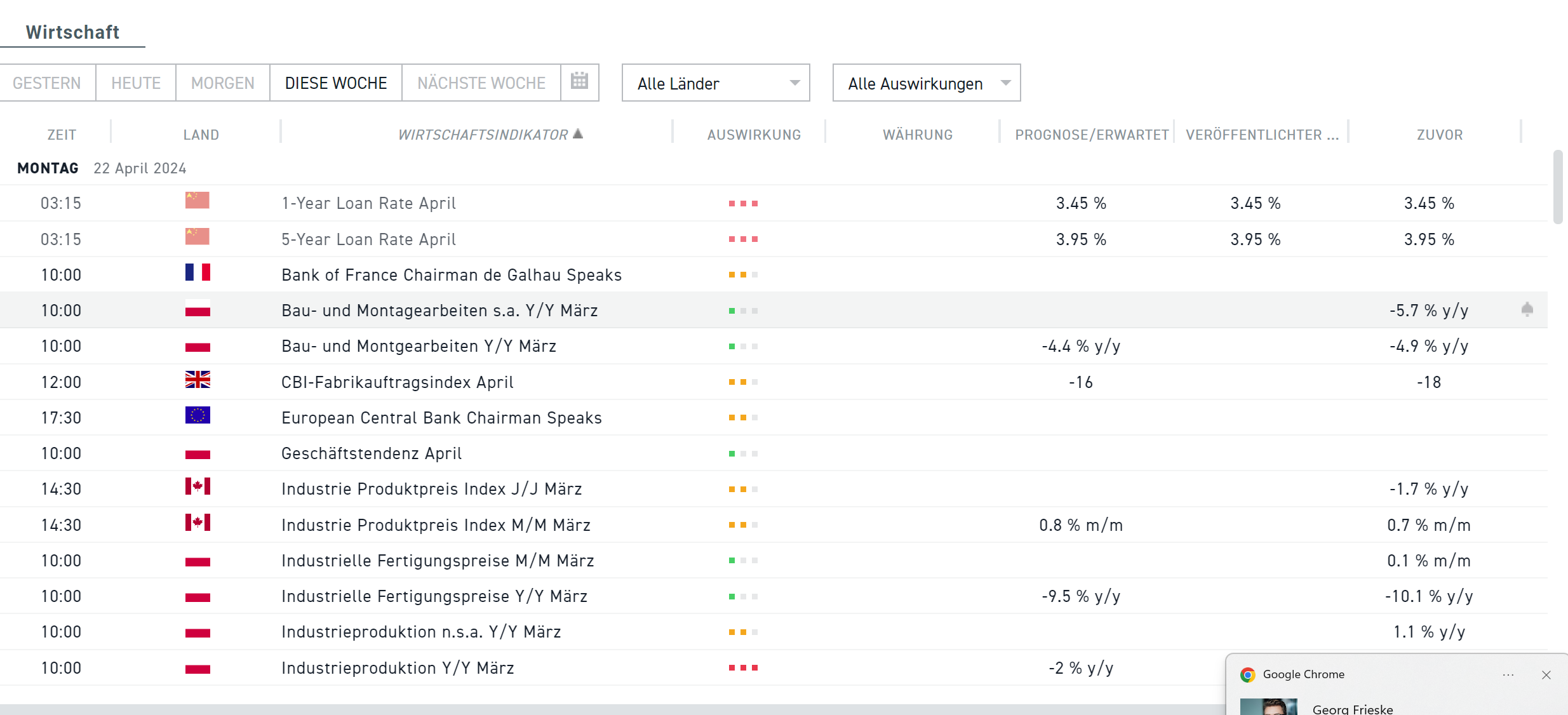1568x715 pixels.
Task: Click the France flag icon
Action: (198, 272)
